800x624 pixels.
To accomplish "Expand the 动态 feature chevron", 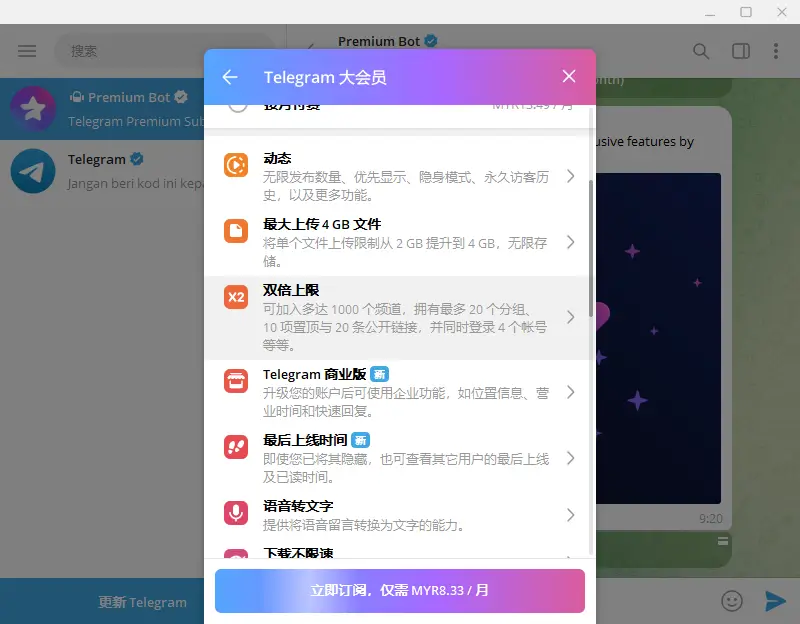I will 570,176.
